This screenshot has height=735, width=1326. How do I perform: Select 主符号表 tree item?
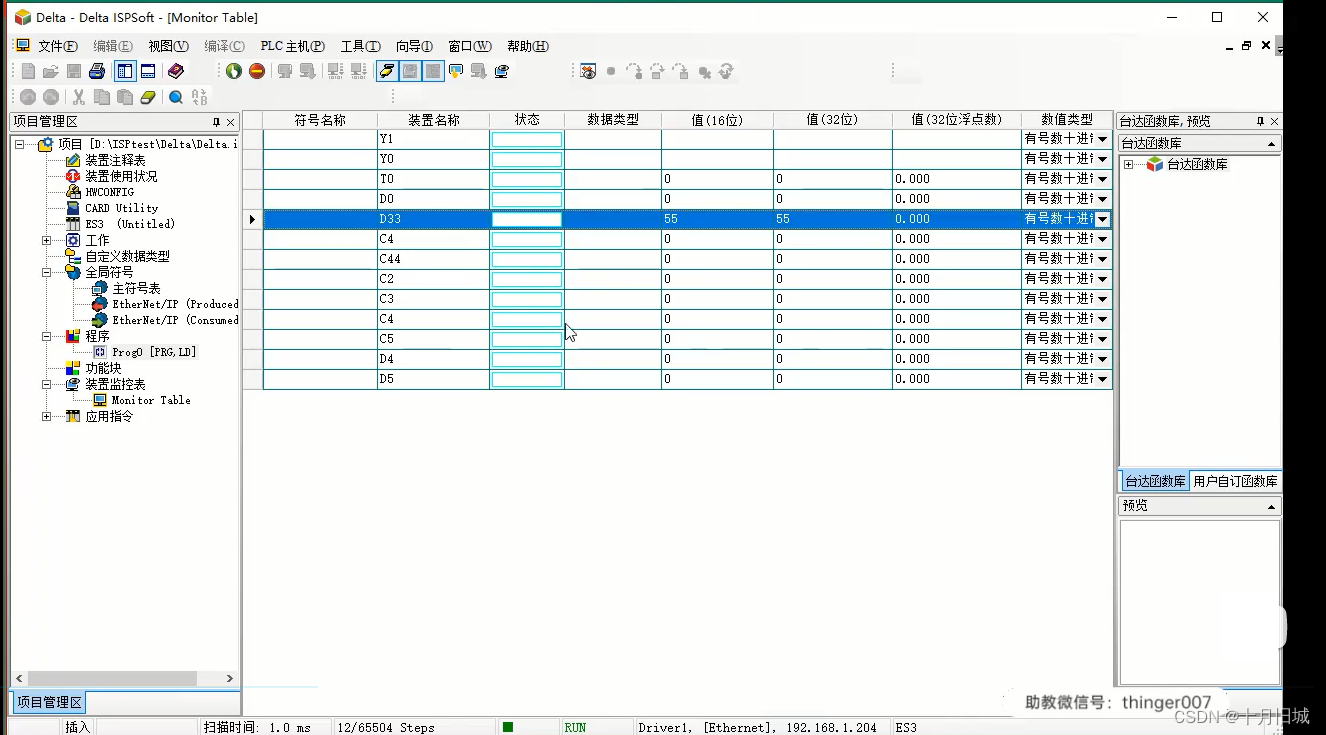click(136, 288)
